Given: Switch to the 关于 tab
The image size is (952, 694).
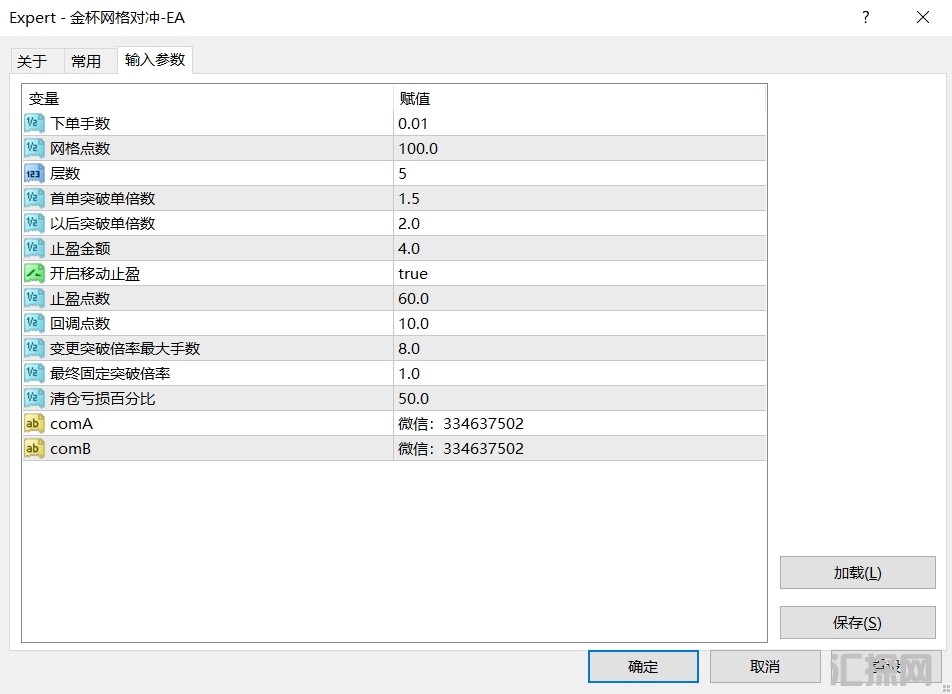Looking at the screenshot, I should pyautogui.click(x=32, y=61).
